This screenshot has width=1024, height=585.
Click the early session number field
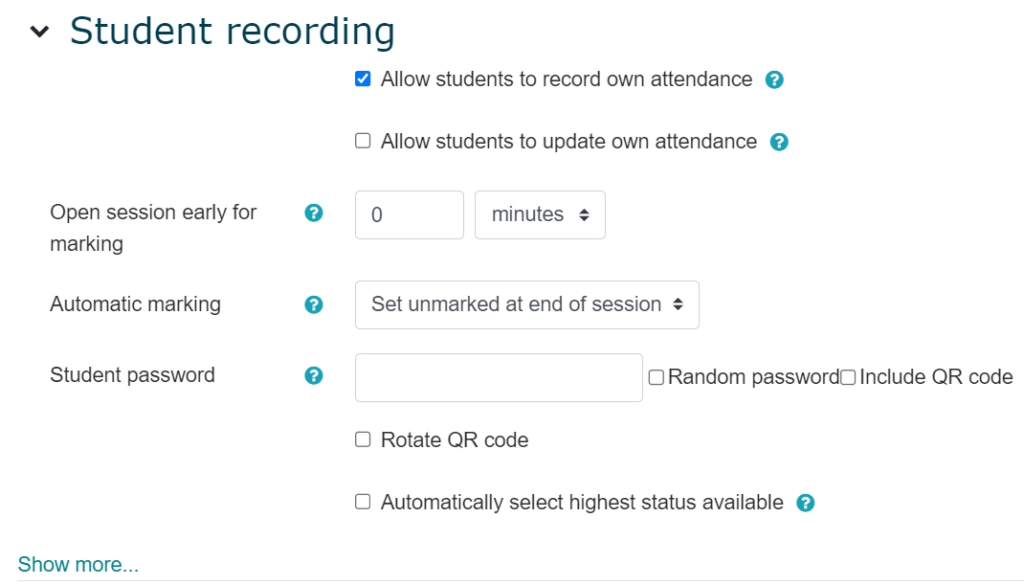(409, 215)
